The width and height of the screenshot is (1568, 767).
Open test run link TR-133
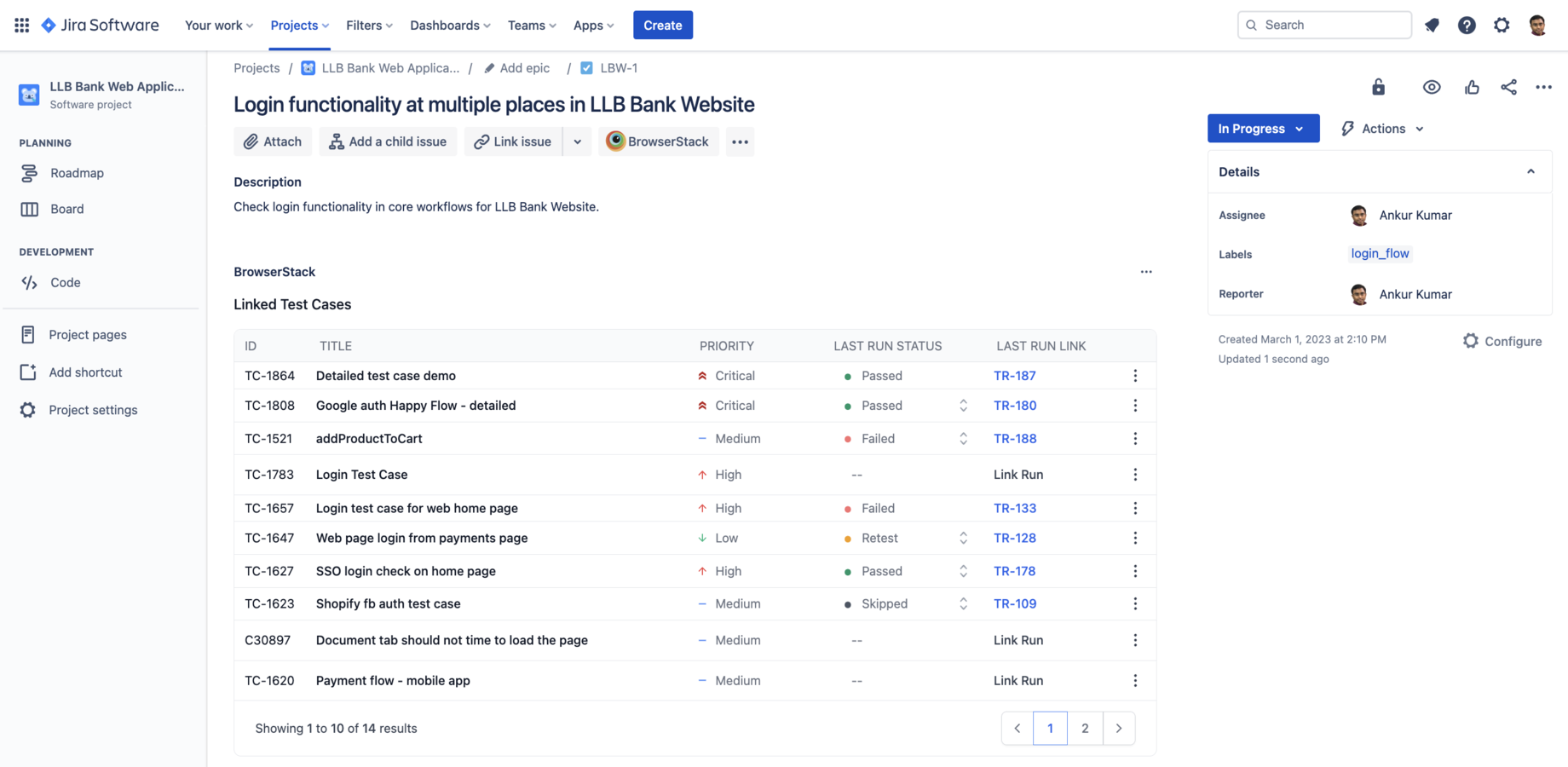tap(1015, 508)
